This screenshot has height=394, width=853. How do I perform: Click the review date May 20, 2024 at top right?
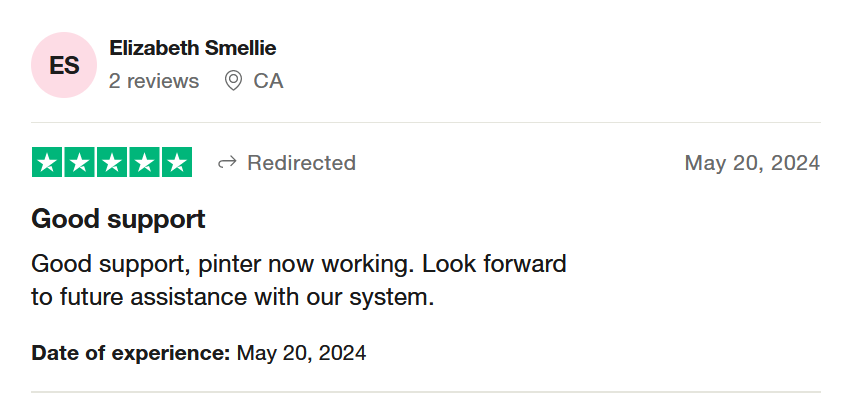pos(752,163)
